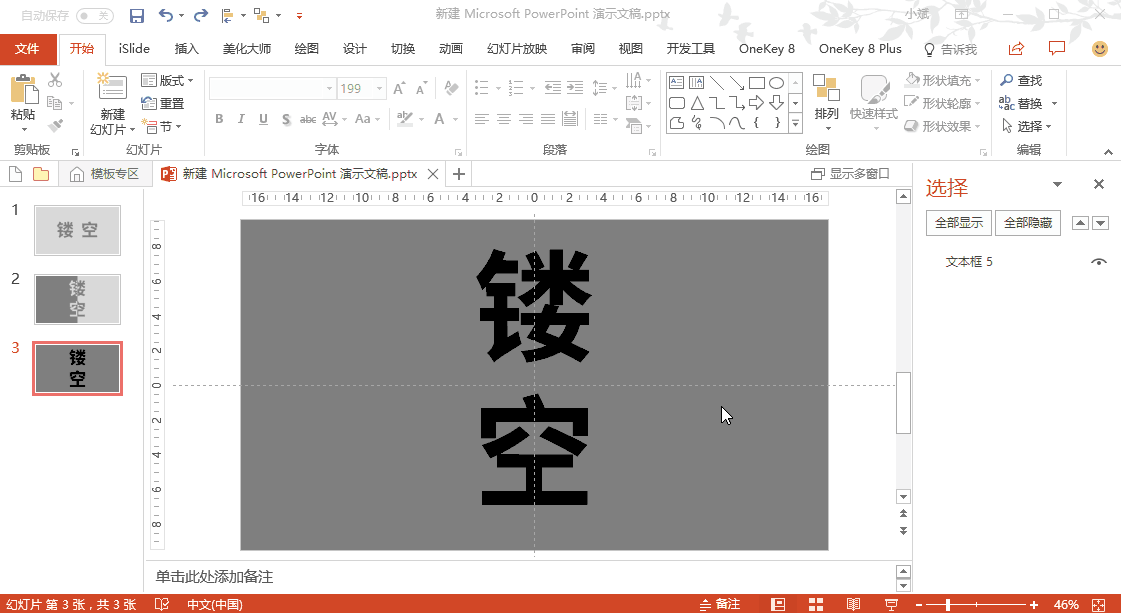Click the Show All (全部显示) button
Screen dimensions: 1121x613
[958, 223]
